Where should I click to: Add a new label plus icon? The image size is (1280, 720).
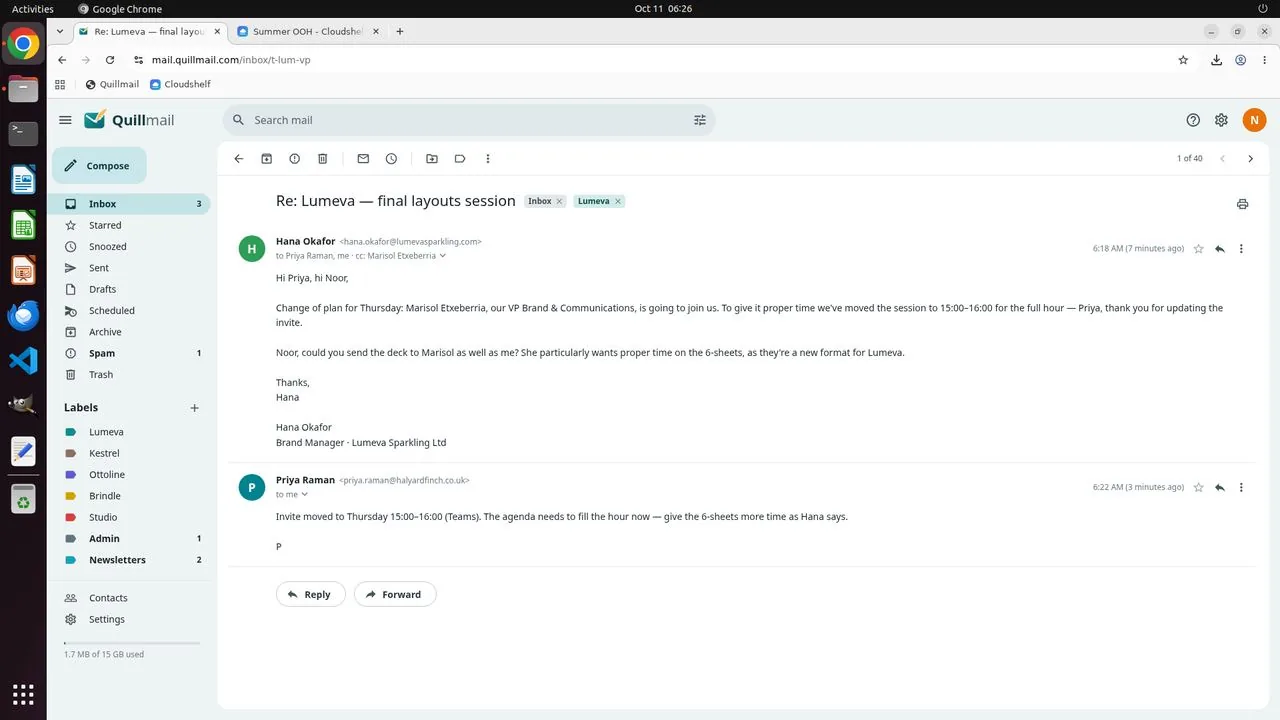pyautogui.click(x=195, y=408)
